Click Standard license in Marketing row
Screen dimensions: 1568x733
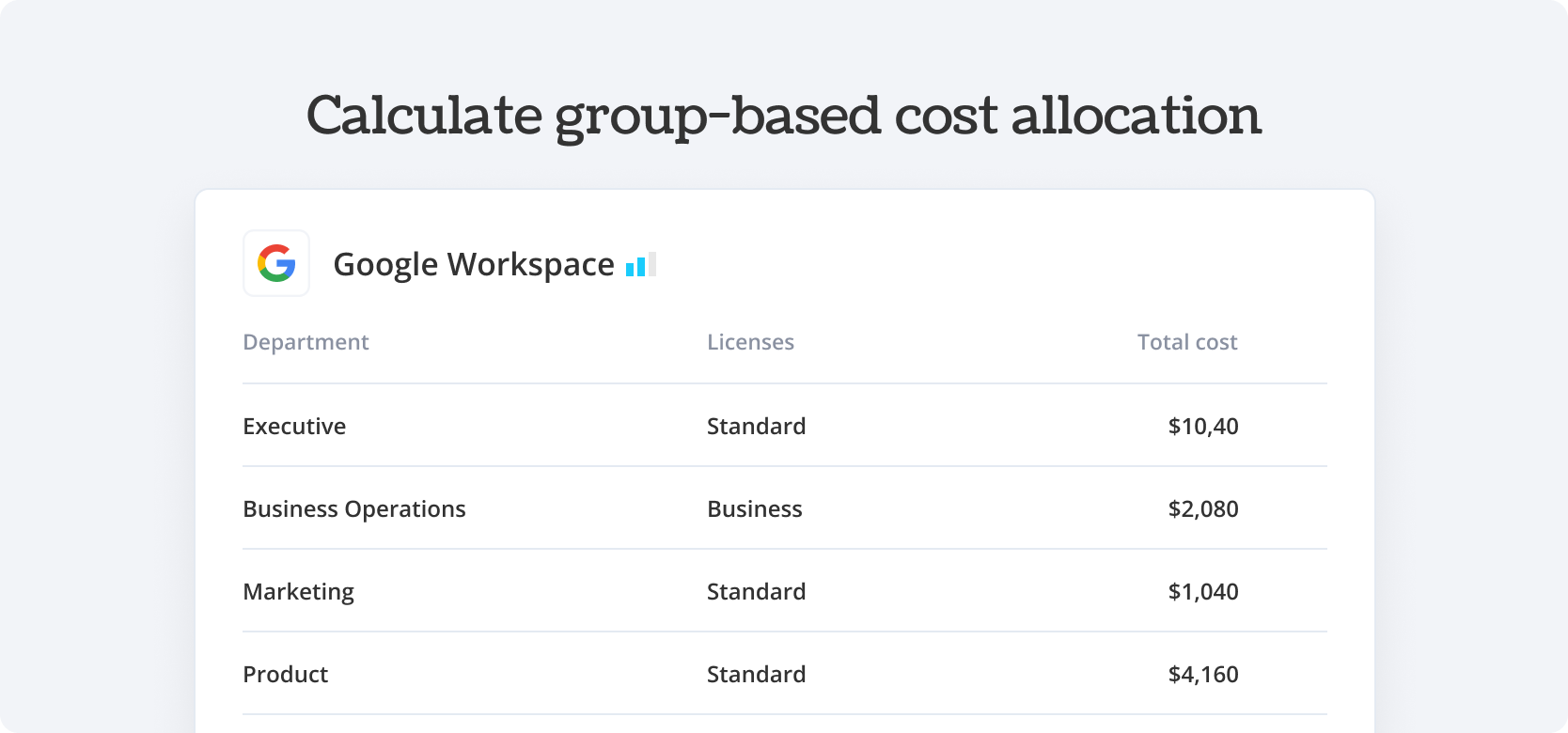tap(756, 592)
